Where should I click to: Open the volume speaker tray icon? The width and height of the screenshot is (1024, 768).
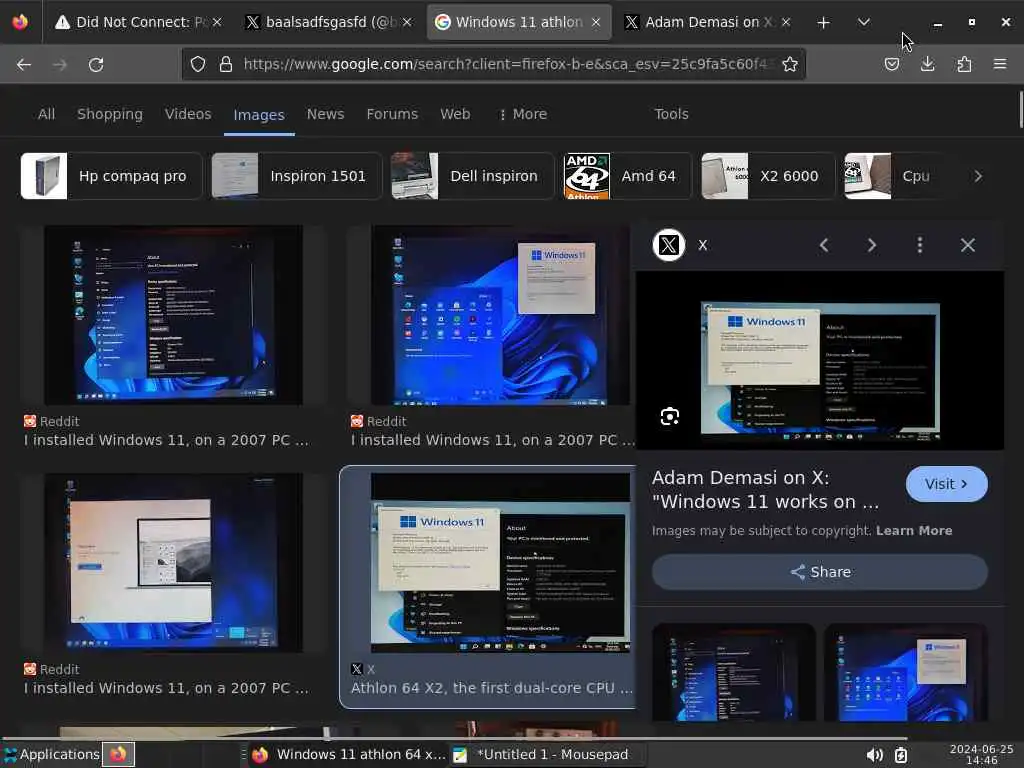click(874, 755)
